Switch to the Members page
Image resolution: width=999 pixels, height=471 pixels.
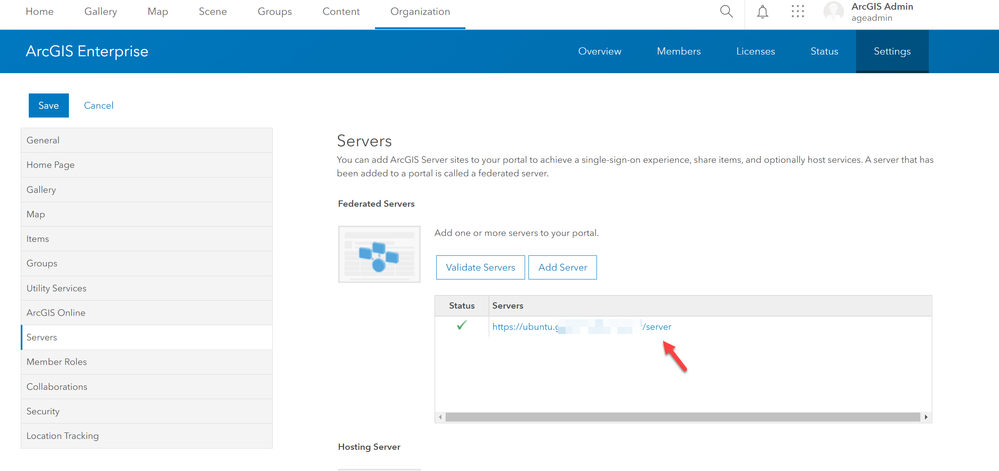[x=679, y=52]
